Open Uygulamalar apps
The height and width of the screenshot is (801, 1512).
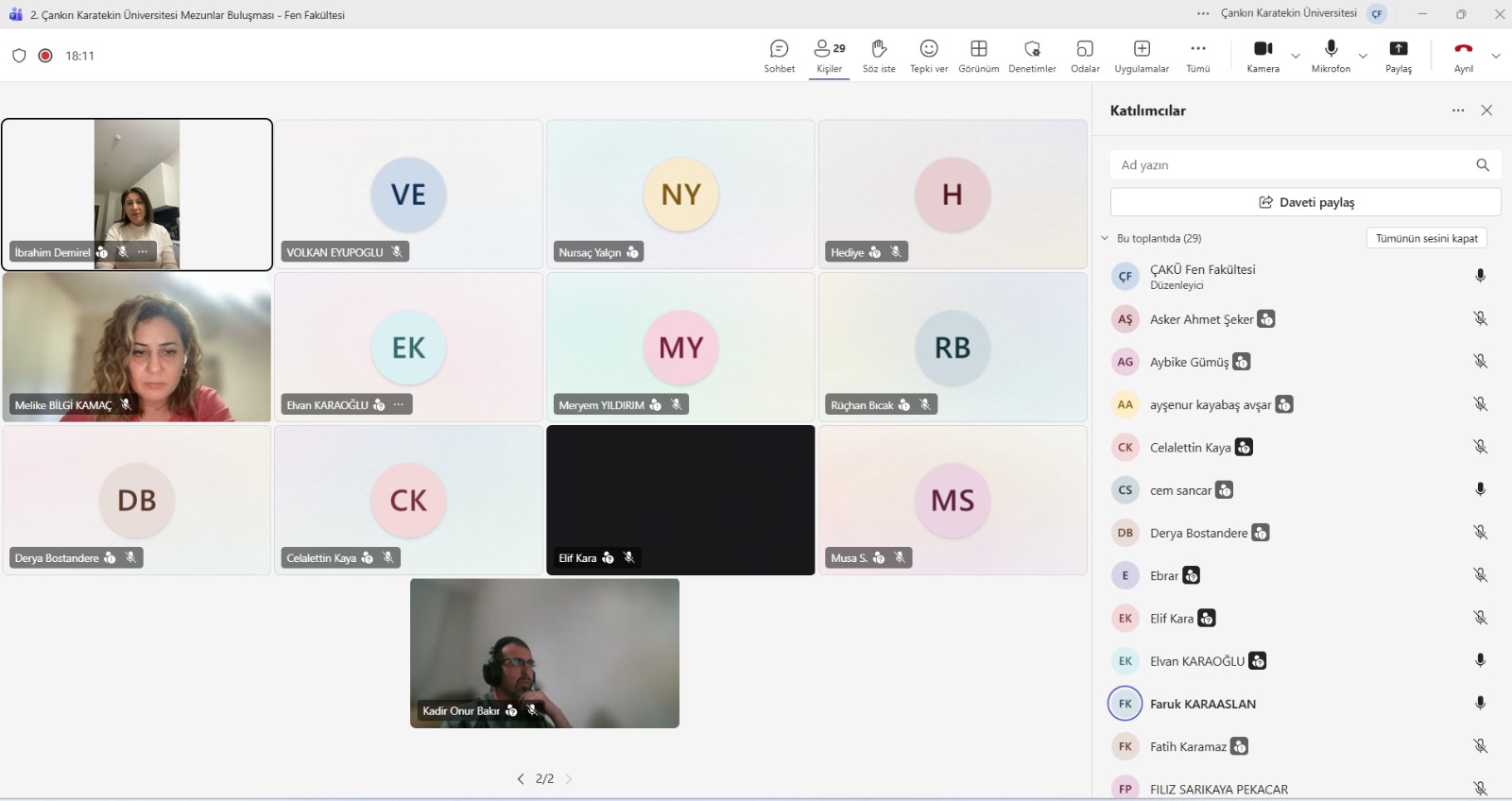pyautogui.click(x=1141, y=55)
